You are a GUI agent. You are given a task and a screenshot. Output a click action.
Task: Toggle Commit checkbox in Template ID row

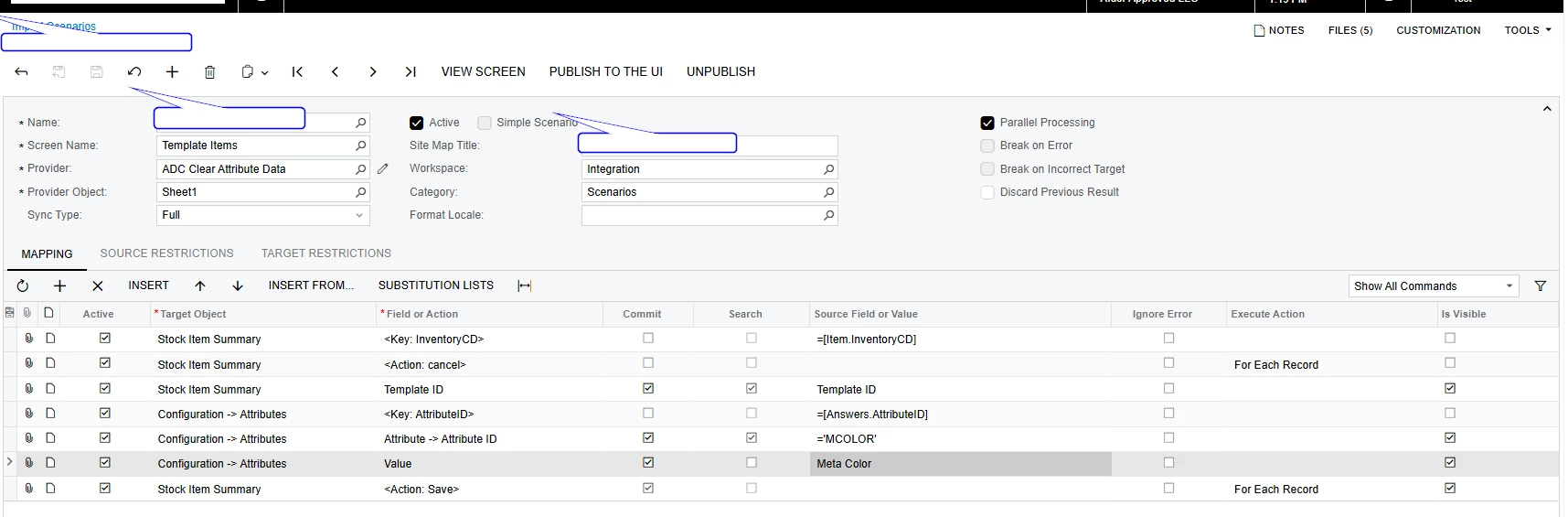point(648,388)
